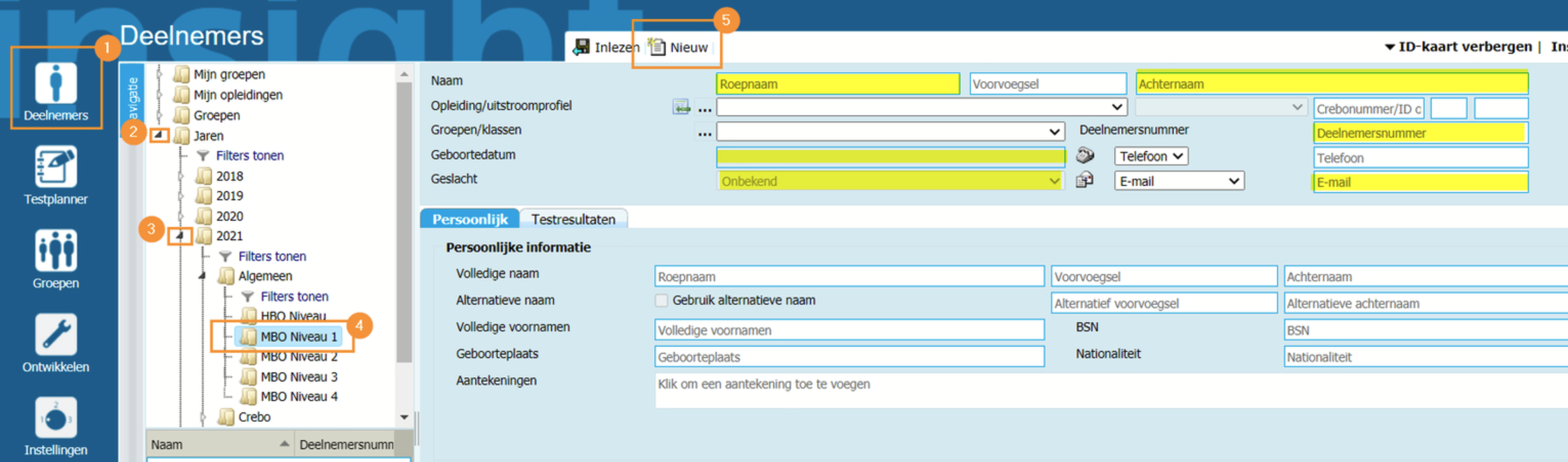Open the Telefoon type dropdown
The image size is (1568, 462).
(x=1151, y=156)
